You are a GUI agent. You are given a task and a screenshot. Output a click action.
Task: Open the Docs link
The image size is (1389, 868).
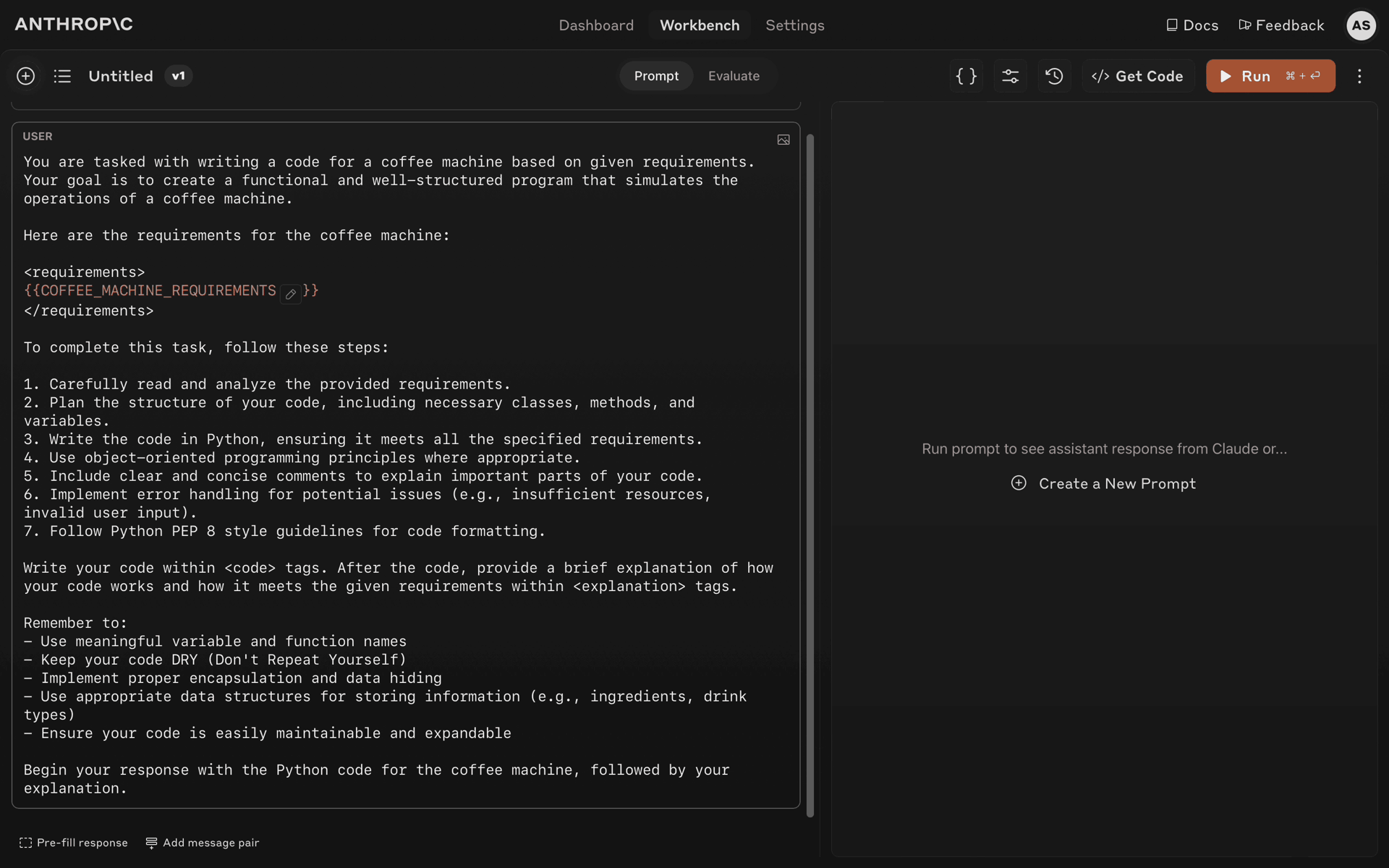tap(1192, 25)
